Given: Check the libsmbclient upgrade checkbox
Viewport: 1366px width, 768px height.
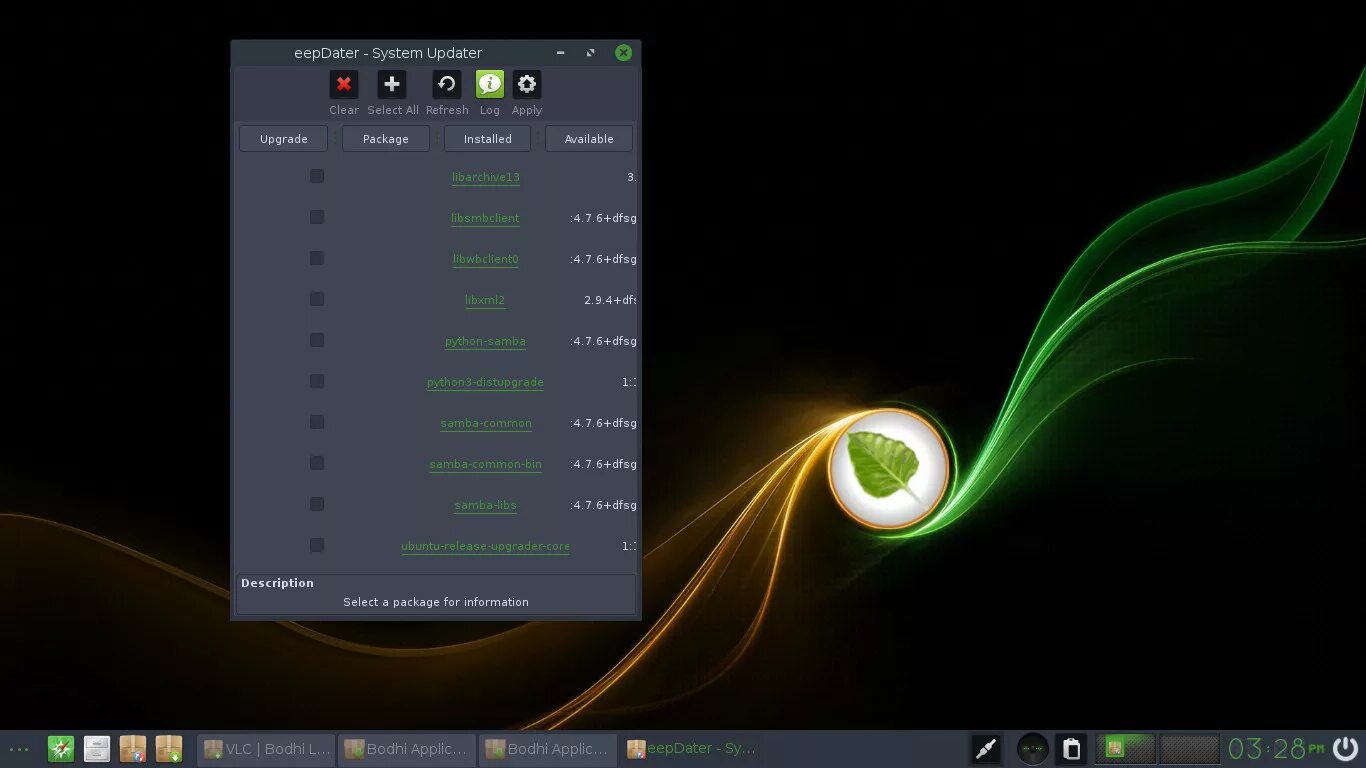Looking at the screenshot, I should (x=317, y=217).
